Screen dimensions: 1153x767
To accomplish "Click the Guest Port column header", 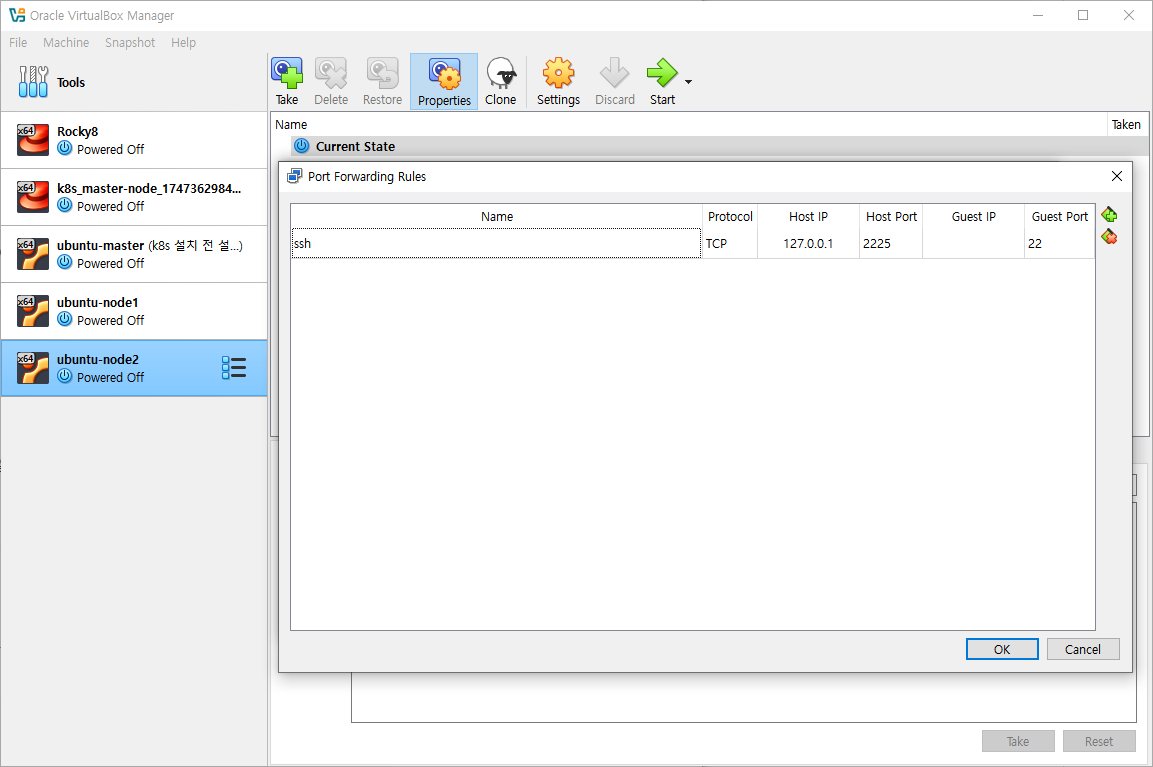I will 1060,217.
